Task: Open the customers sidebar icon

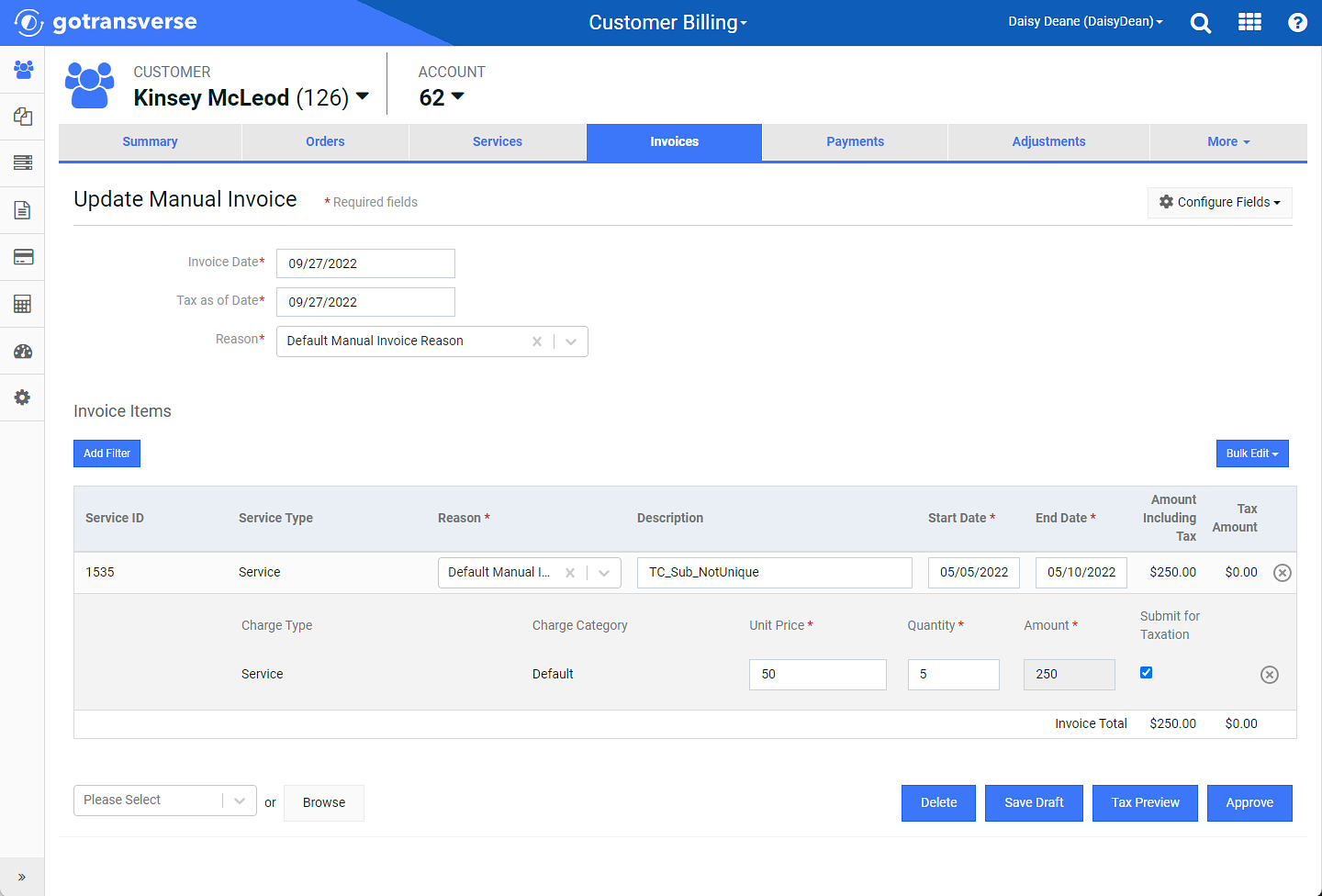Action: pyautogui.click(x=23, y=70)
